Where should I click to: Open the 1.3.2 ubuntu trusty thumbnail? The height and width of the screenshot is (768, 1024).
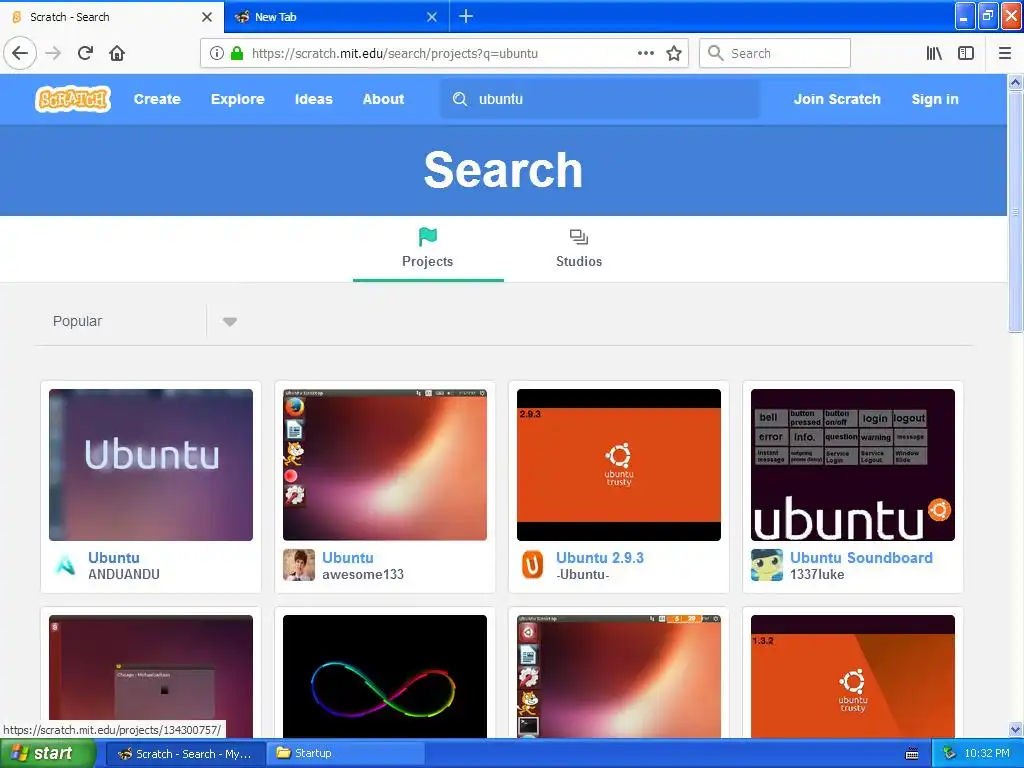tap(852, 677)
